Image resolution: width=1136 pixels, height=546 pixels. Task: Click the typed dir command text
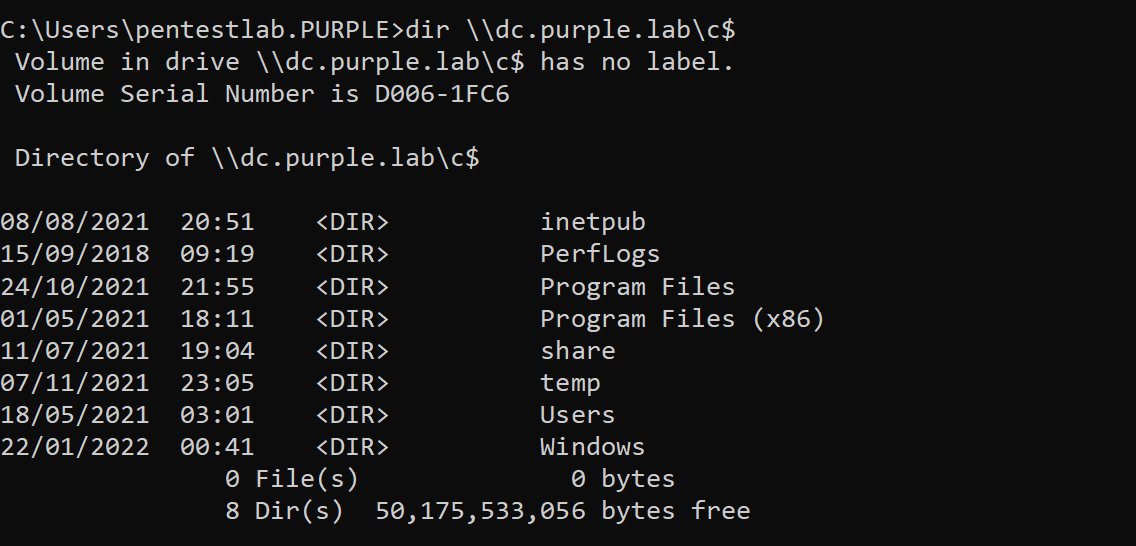click(x=570, y=29)
